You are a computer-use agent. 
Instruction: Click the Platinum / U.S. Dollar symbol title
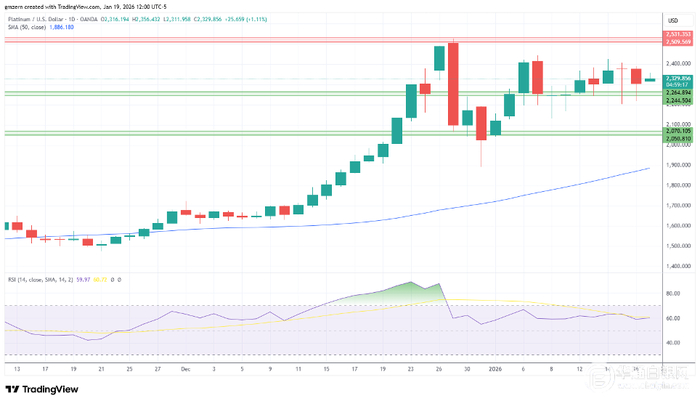(x=53, y=19)
